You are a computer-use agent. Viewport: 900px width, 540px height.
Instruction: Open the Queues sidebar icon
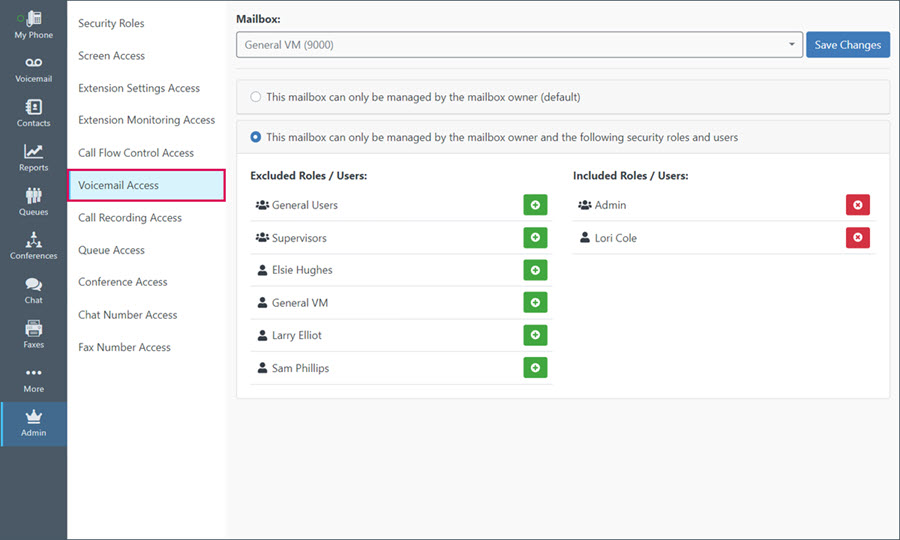click(x=33, y=196)
